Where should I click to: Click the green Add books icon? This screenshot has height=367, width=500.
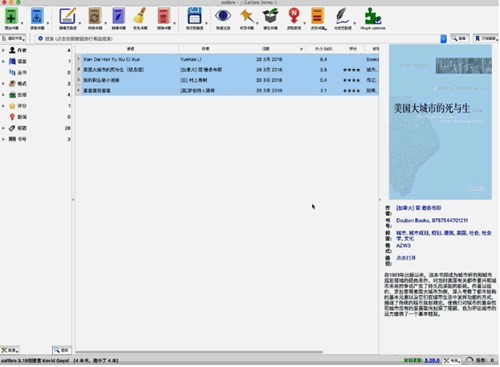(x=11, y=16)
